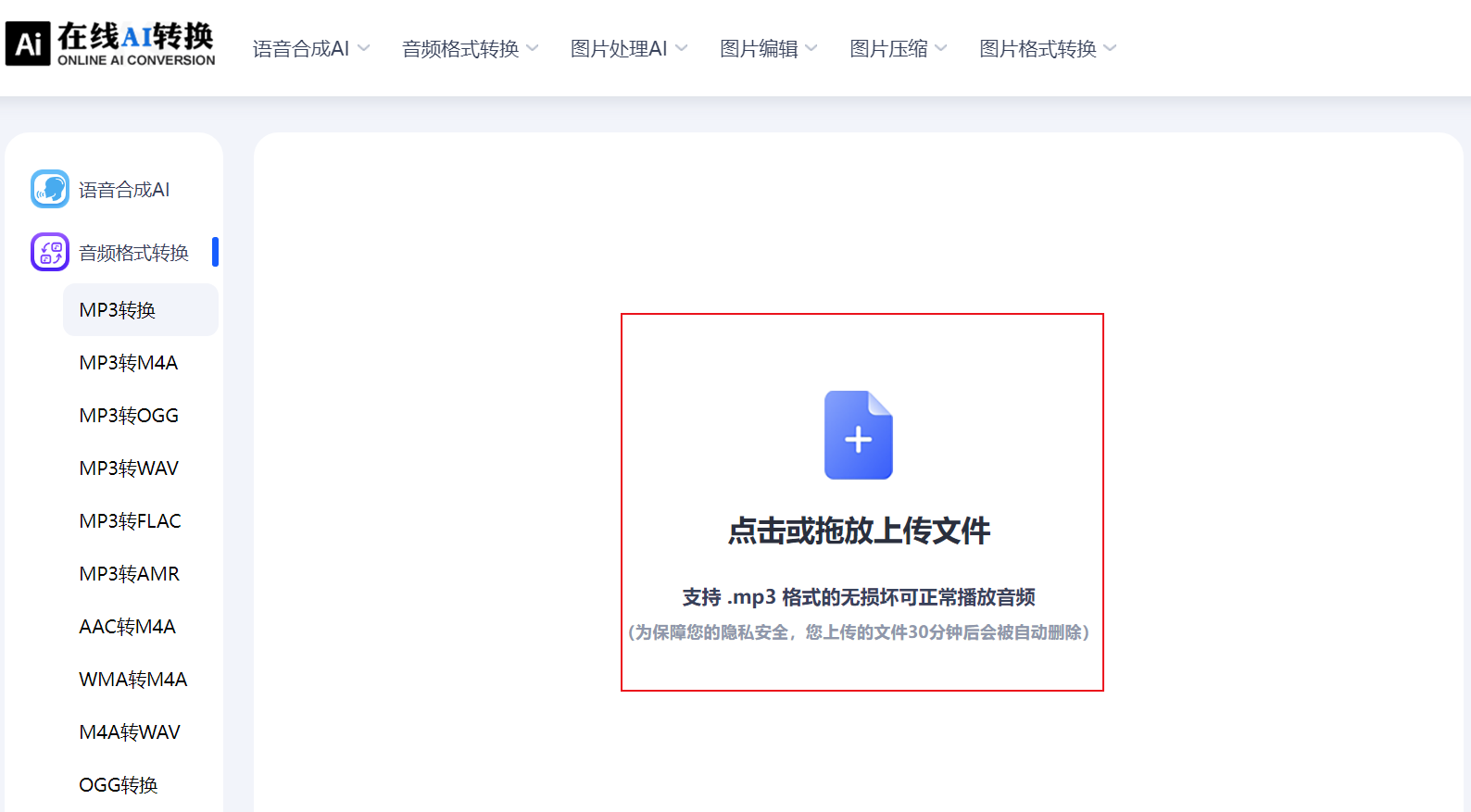Click the 点击或拖放上传文件 upload area
This screenshot has height=812, width=1471.
[x=860, y=531]
